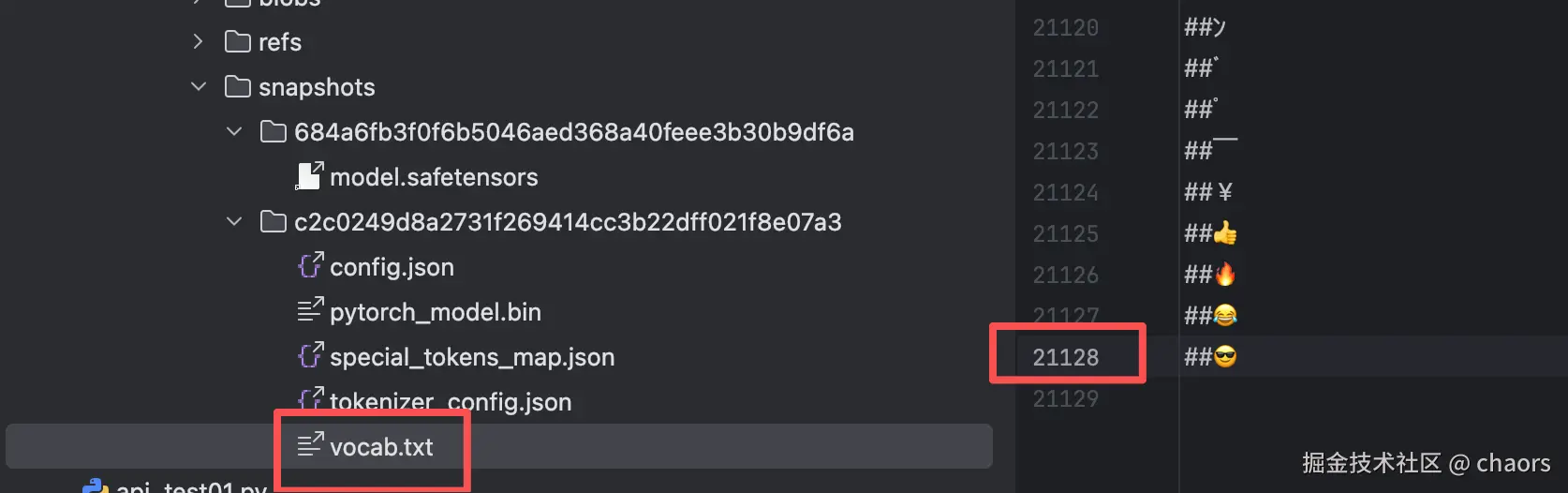
Task: Click the pytorch_model.bin file icon
Action: tap(310, 311)
